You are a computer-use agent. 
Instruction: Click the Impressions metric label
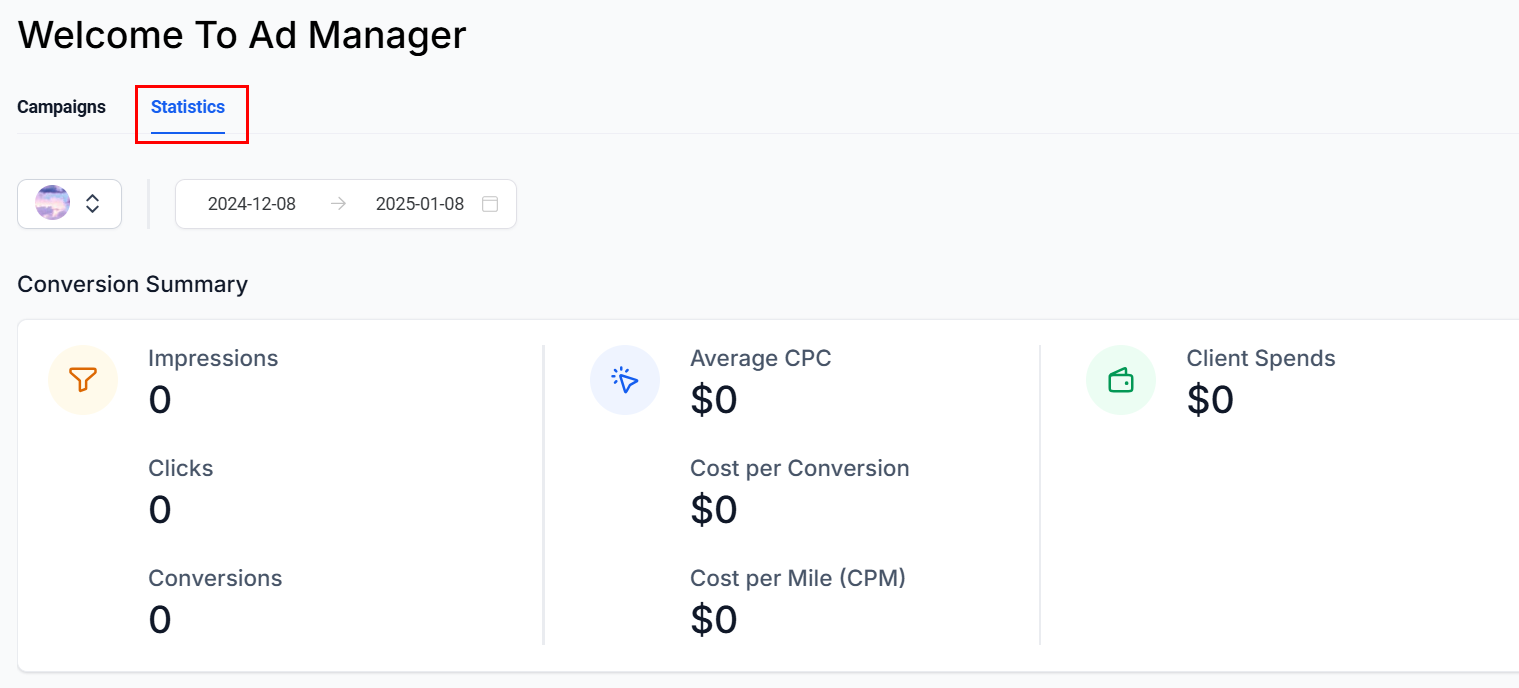pos(213,358)
